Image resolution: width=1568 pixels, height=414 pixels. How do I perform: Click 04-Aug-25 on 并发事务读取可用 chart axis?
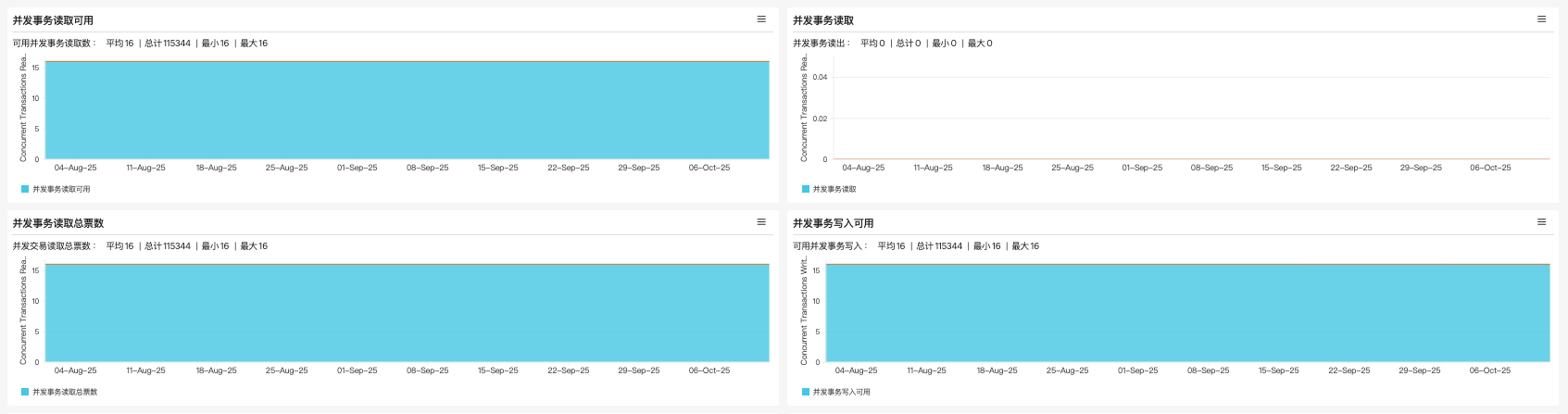point(75,169)
